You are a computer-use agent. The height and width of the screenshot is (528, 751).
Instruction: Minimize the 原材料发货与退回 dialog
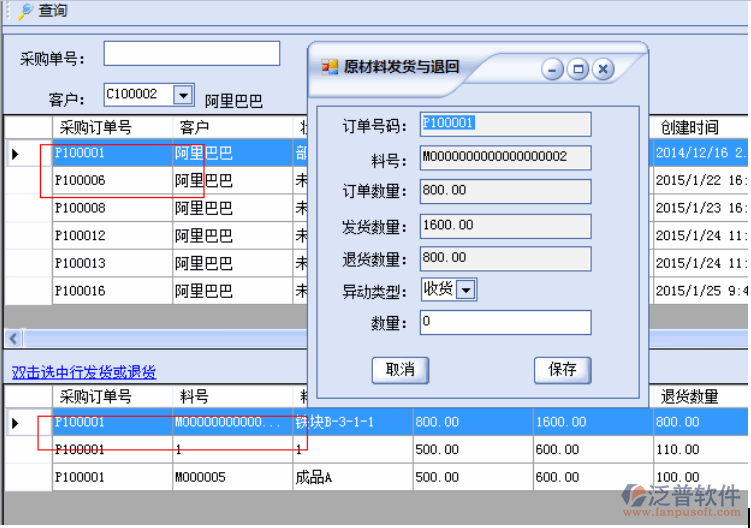coord(552,69)
